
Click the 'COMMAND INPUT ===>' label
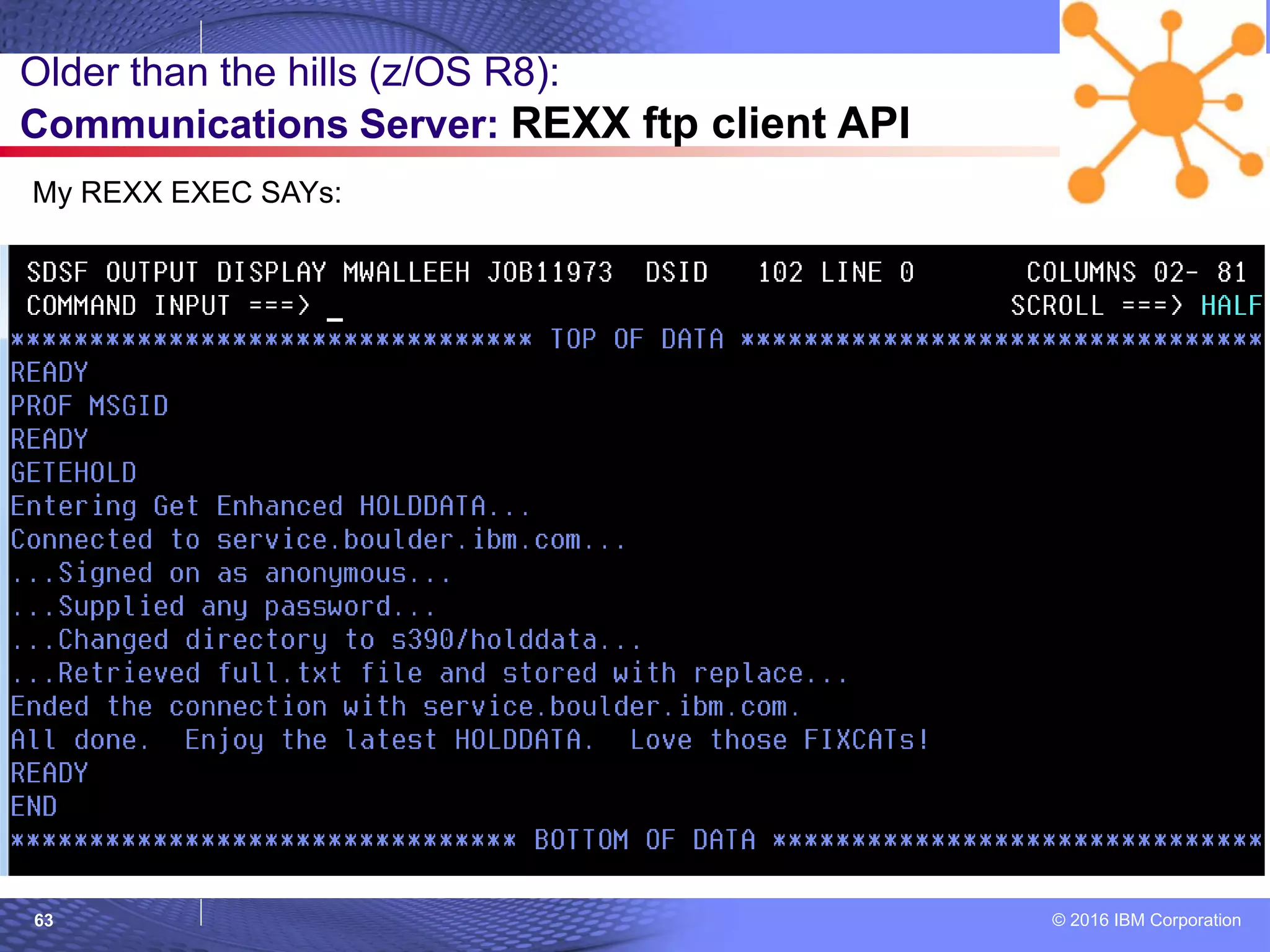pyautogui.click(x=168, y=306)
